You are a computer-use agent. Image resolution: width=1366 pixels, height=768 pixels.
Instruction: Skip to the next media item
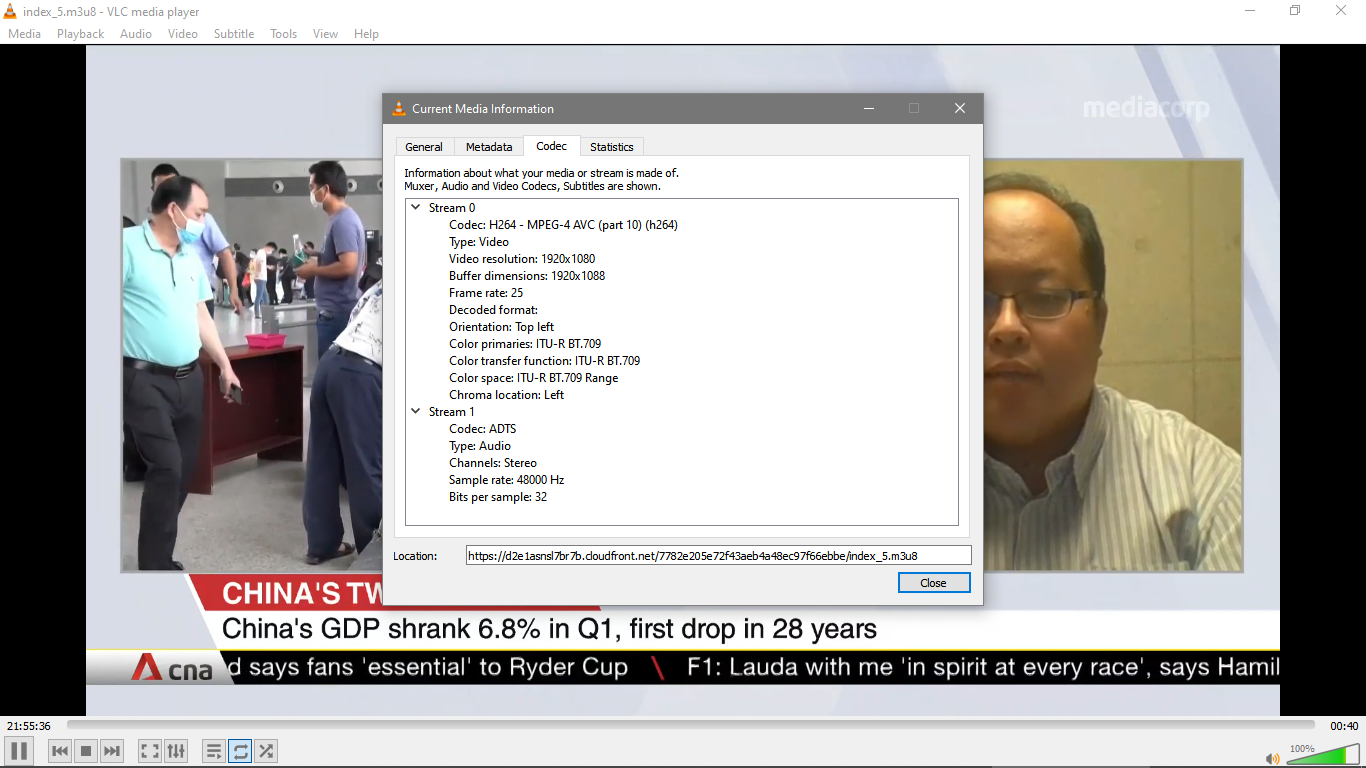tap(111, 750)
